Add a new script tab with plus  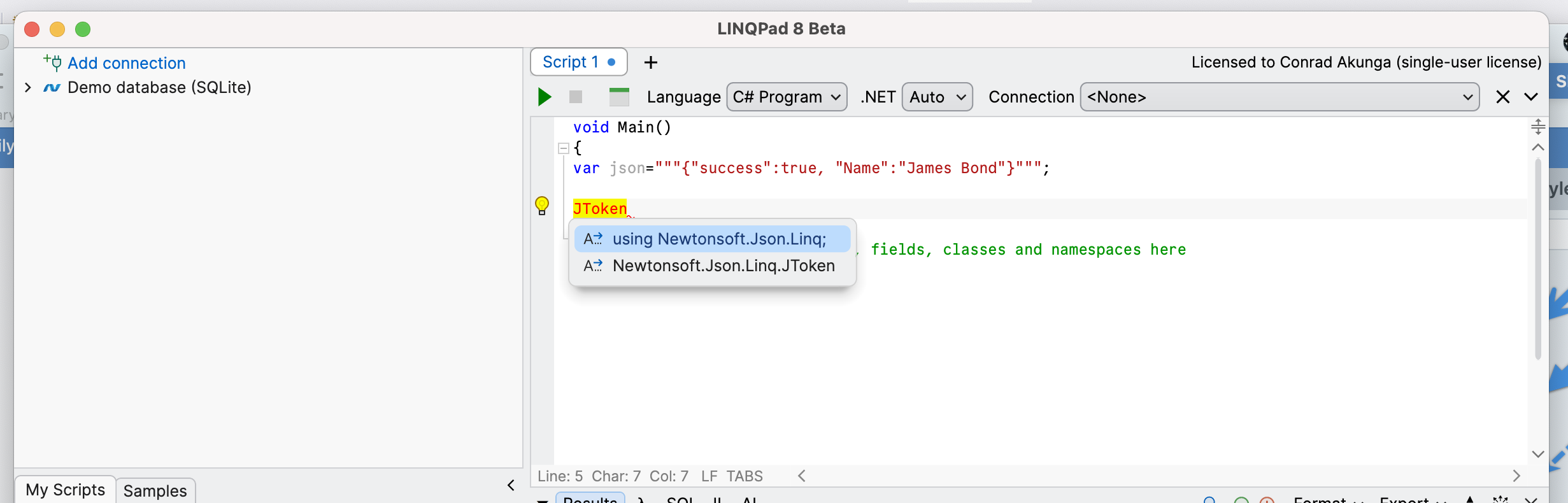650,62
